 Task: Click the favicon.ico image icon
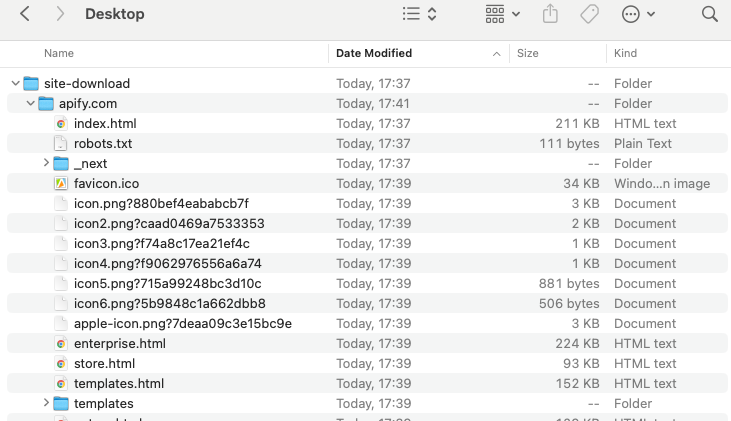tap(61, 184)
